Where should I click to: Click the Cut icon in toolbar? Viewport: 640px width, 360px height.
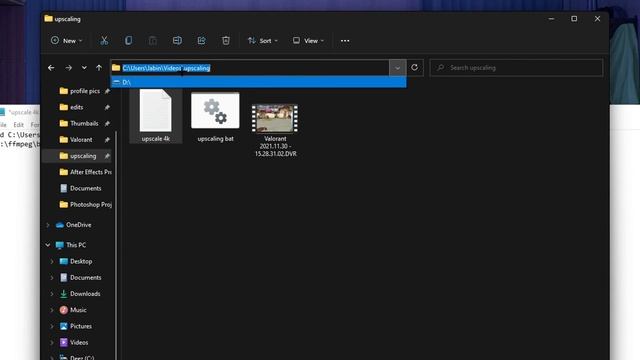tap(104, 40)
